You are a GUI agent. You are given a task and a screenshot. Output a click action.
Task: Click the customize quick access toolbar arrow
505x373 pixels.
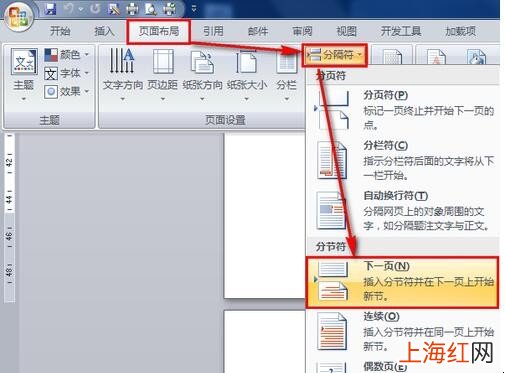[x=194, y=9]
